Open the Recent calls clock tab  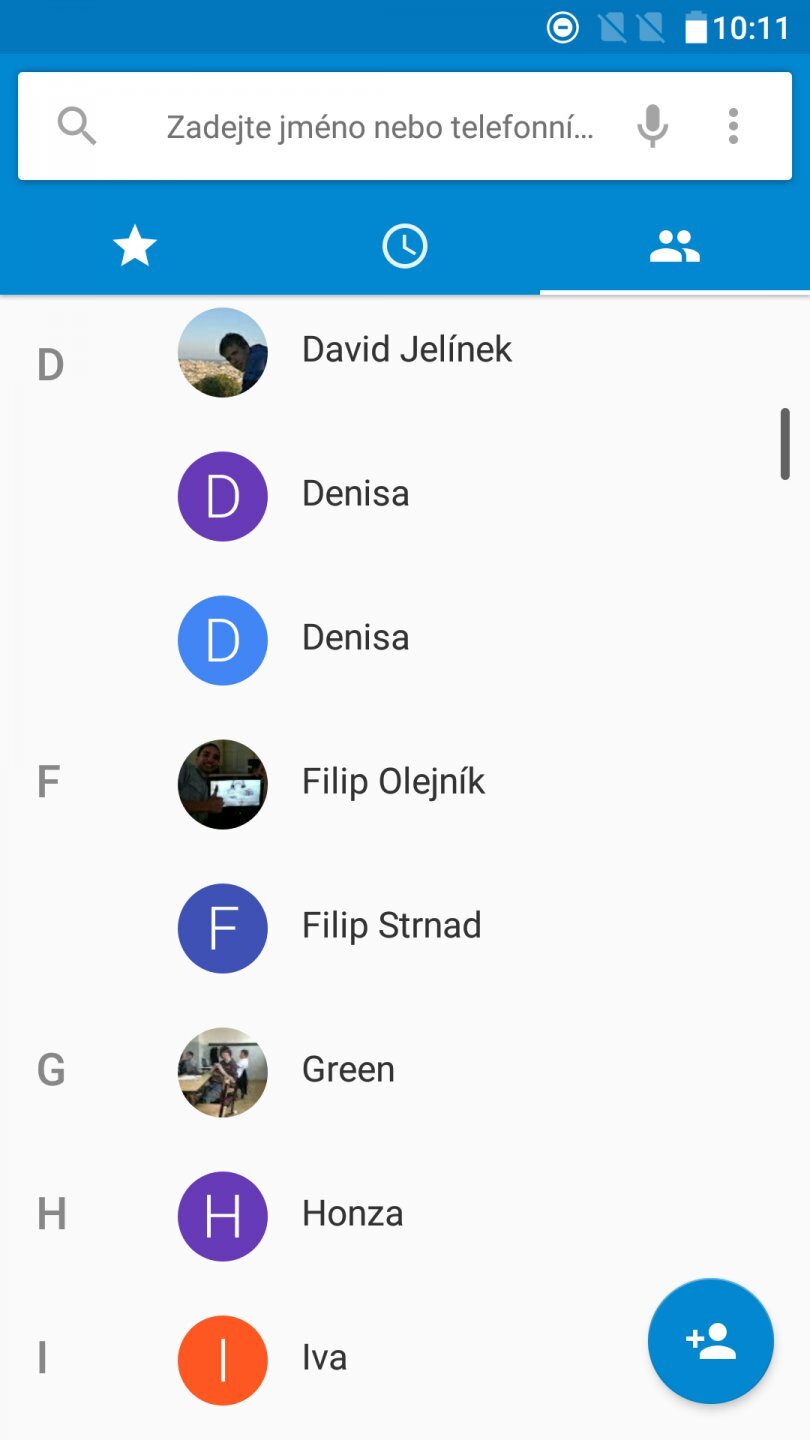[405, 246]
